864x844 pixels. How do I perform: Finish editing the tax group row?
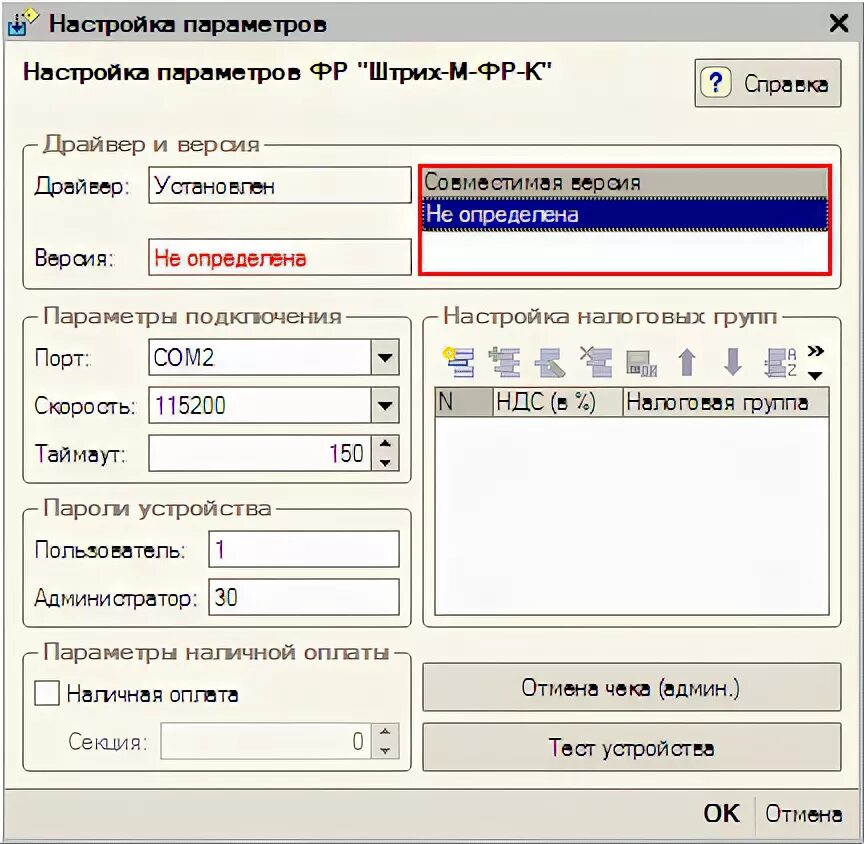[641, 363]
